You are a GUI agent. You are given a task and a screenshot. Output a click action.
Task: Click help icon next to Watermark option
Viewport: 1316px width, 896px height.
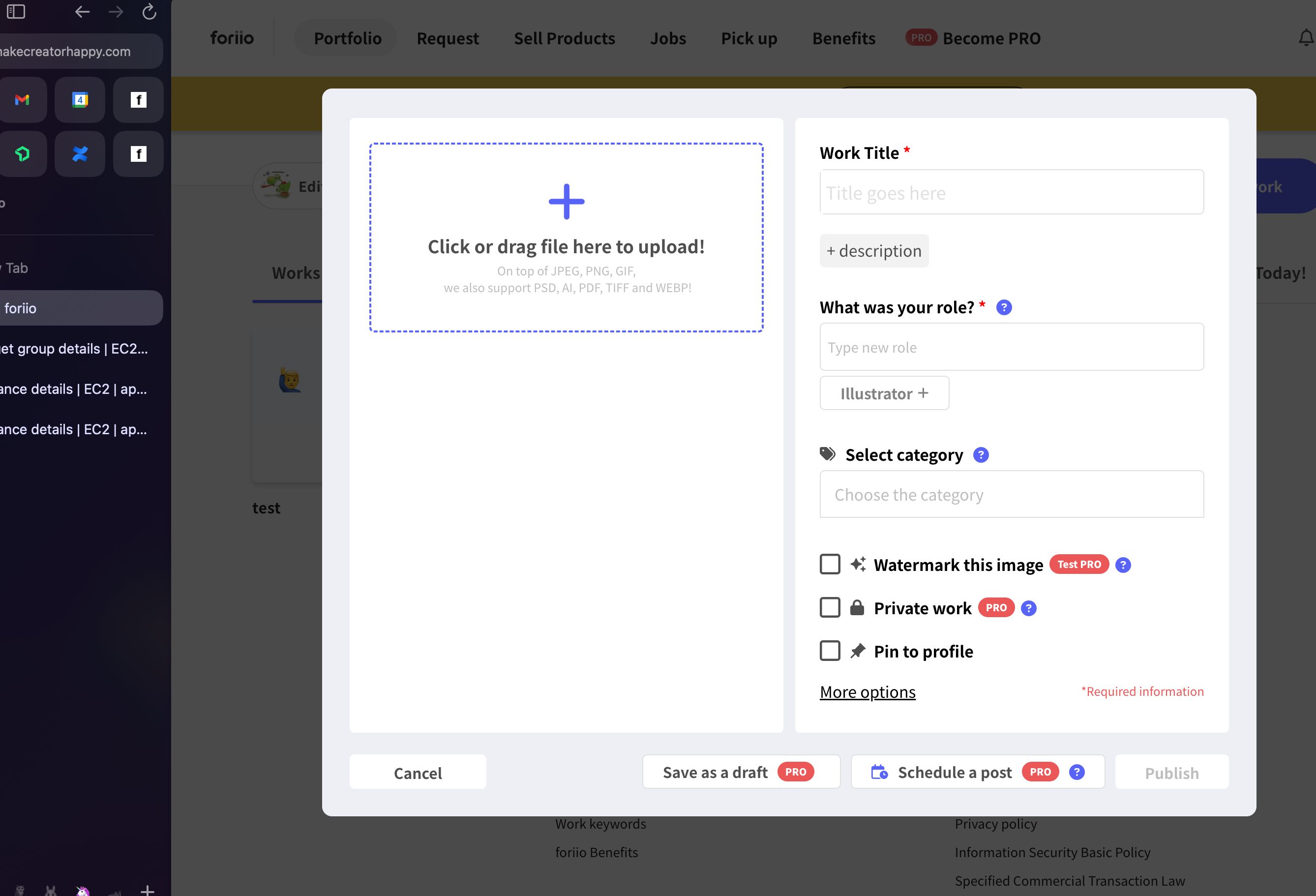pos(1122,565)
